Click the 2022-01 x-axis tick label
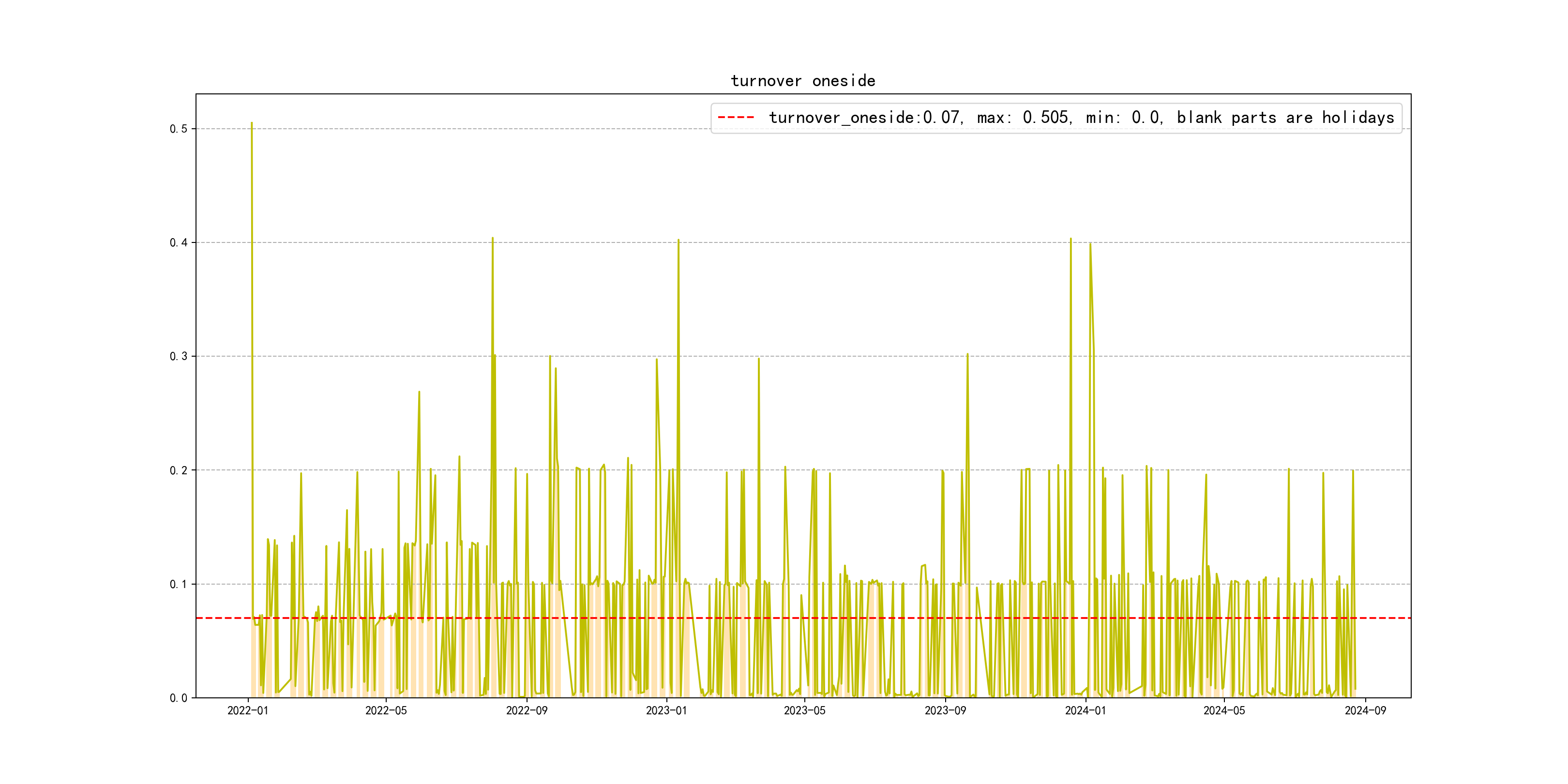Image resolution: width=1568 pixels, height=784 pixels. coord(248,711)
